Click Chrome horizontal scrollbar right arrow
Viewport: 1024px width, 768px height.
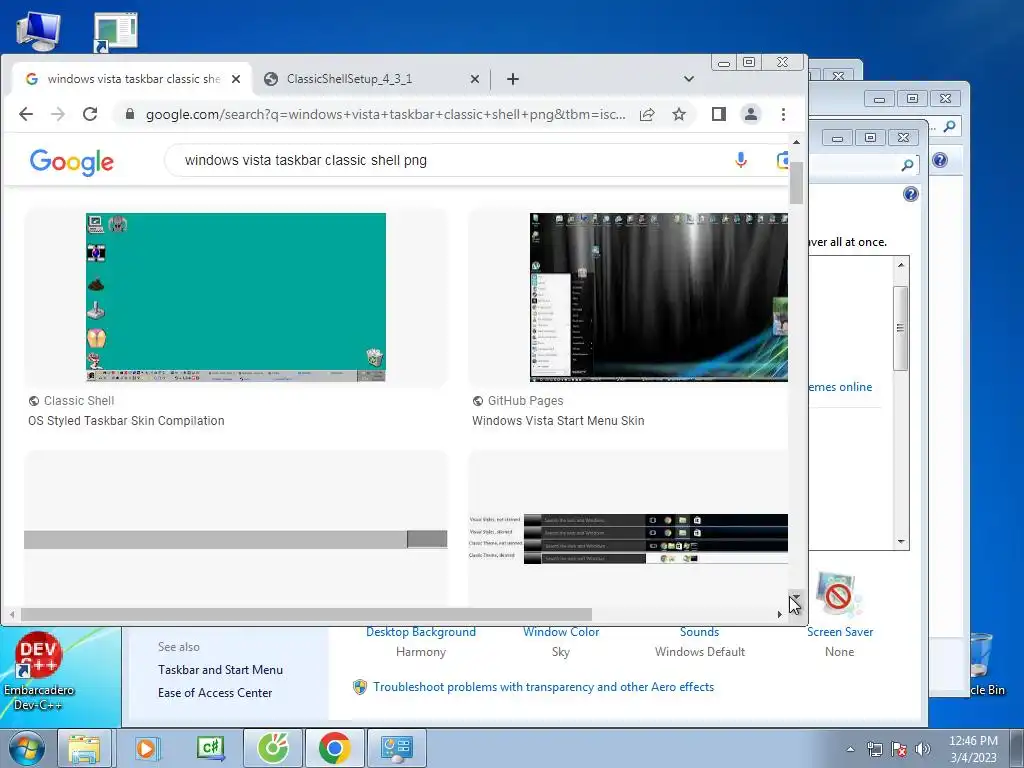click(779, 615)
